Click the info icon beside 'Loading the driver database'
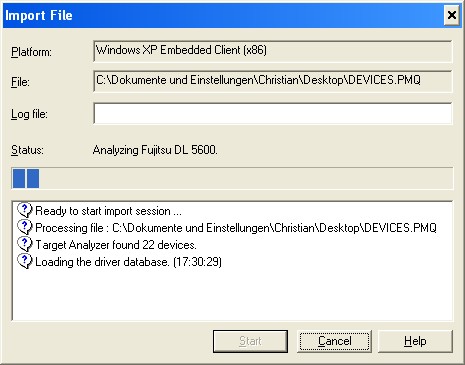The width and height of the screenshot is (465, 365). 24,261
